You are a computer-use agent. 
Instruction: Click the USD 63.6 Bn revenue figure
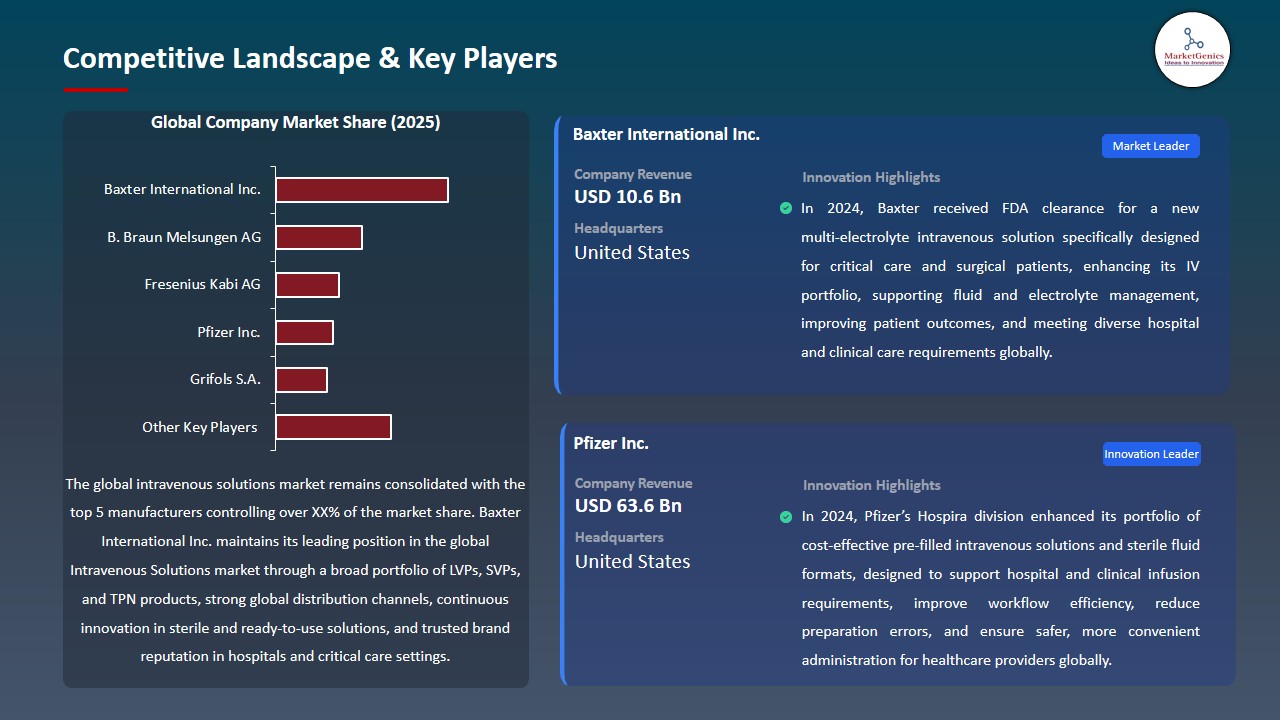pyautogui.click(x=627, y=505)
